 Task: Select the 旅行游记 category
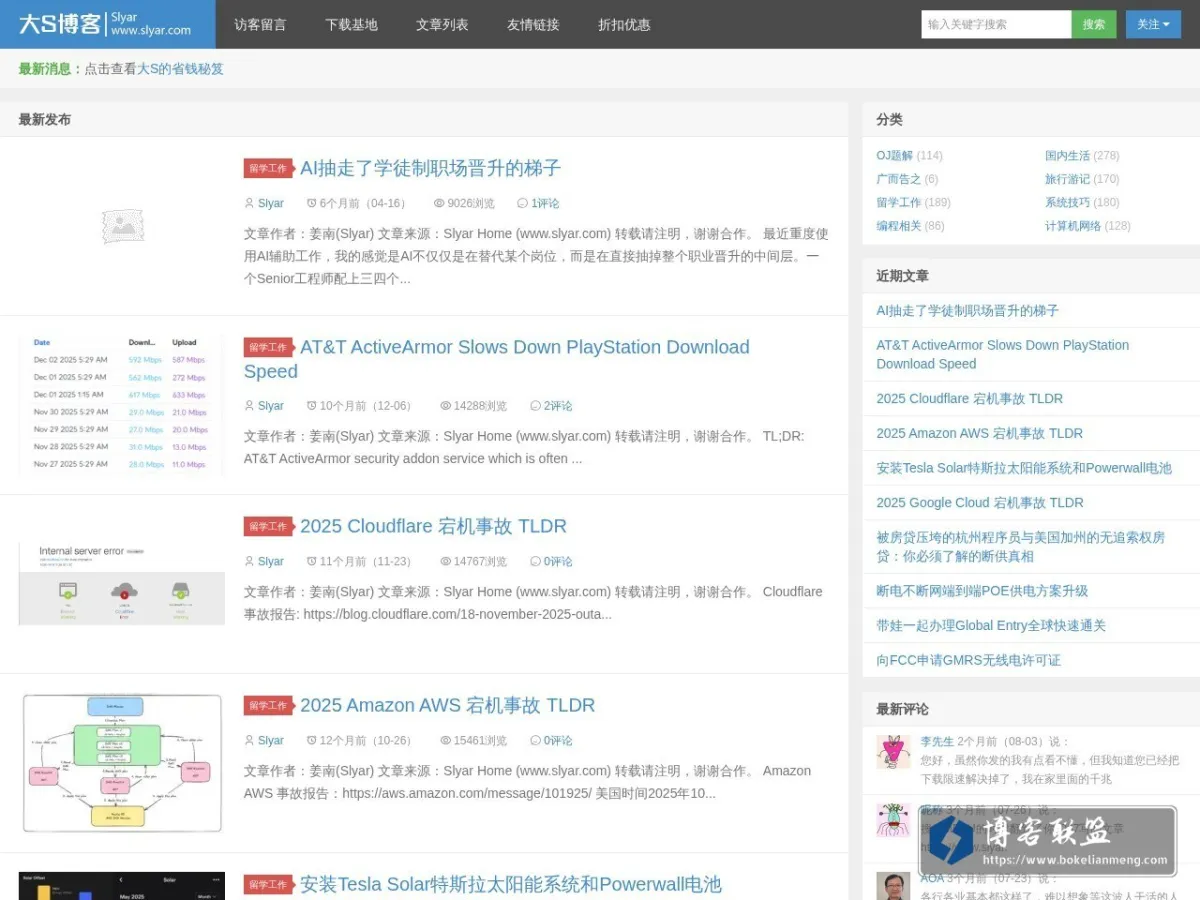click(1067, 179)
